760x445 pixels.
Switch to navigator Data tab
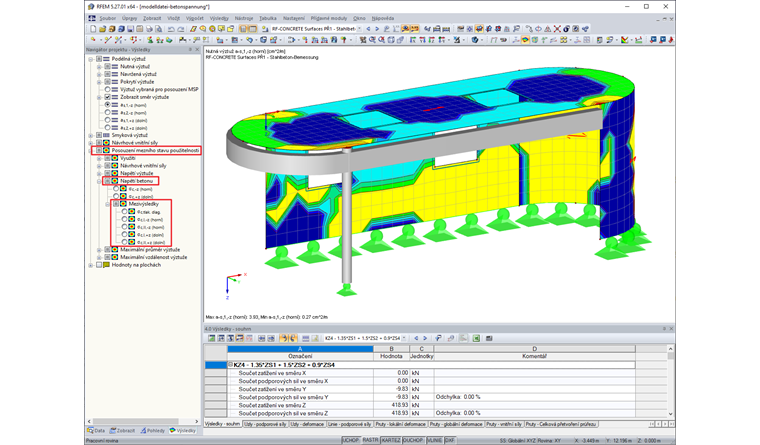(x=96, y=430)
